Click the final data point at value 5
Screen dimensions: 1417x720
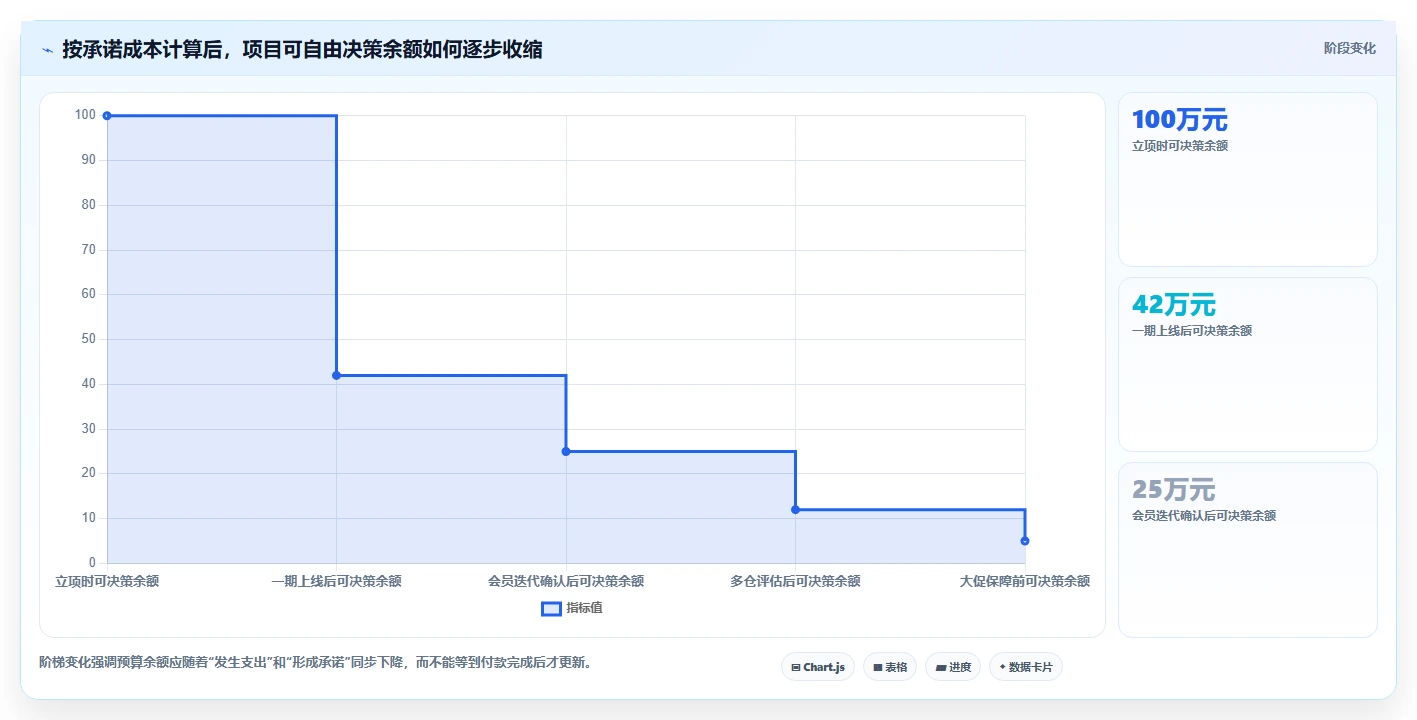pos(1025,541)
